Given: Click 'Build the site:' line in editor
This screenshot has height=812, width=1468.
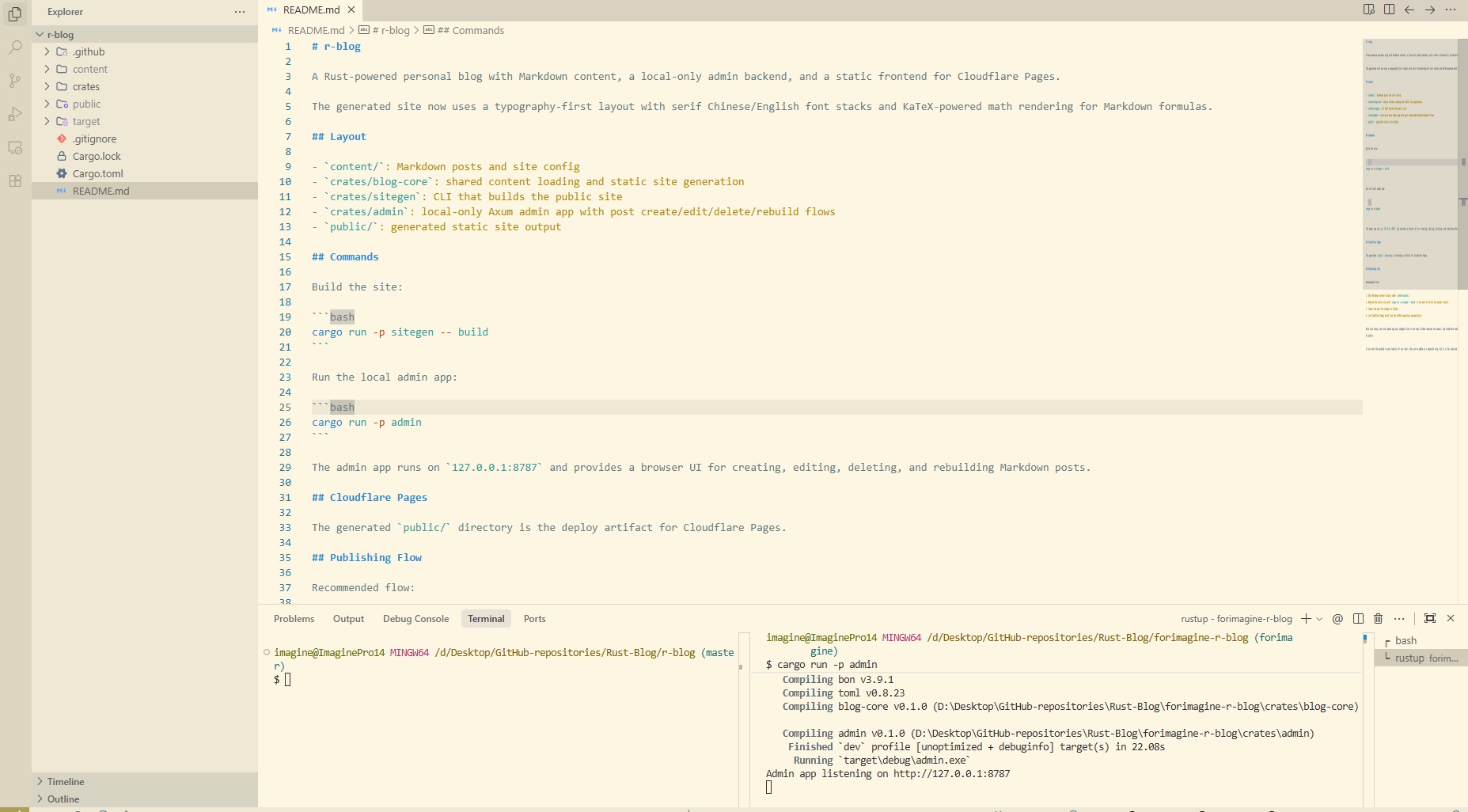Looking at the screenshot, I should [357, 287].
